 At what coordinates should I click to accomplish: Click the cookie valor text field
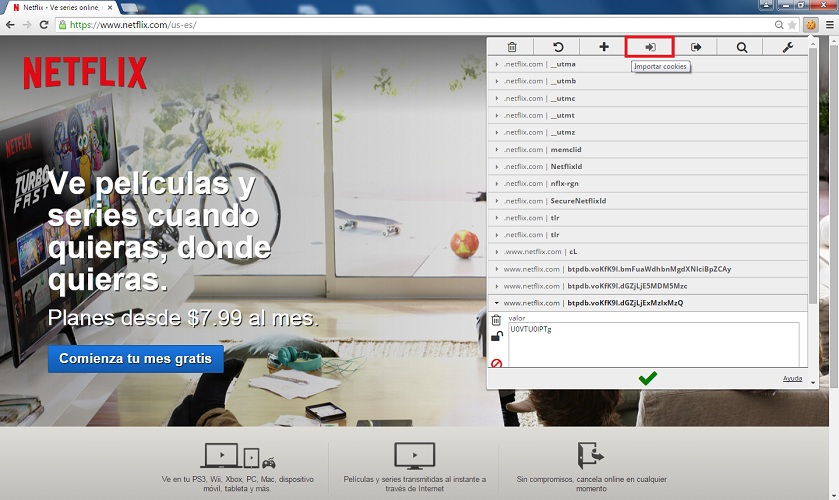tap(653, 344)
